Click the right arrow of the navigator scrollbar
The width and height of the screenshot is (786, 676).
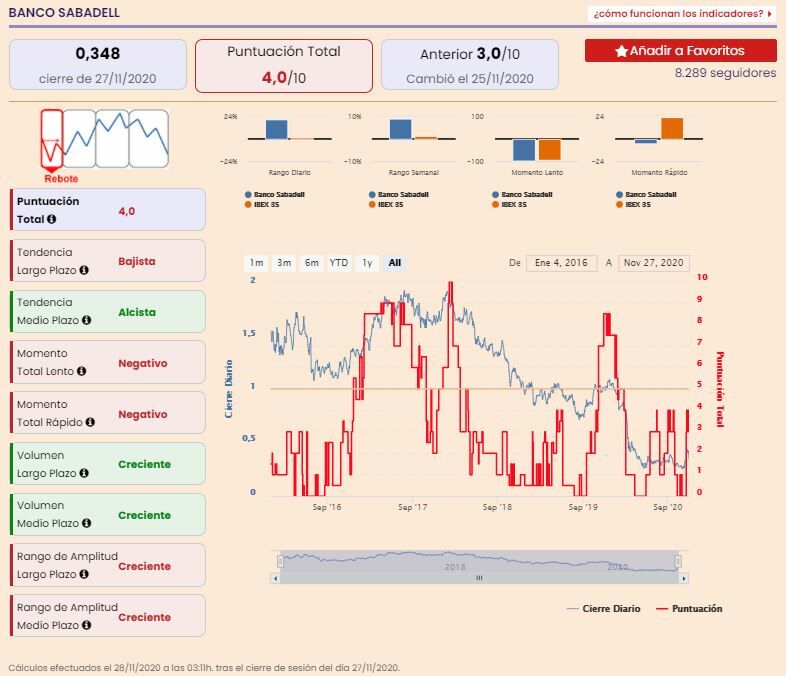pos(684,578)
